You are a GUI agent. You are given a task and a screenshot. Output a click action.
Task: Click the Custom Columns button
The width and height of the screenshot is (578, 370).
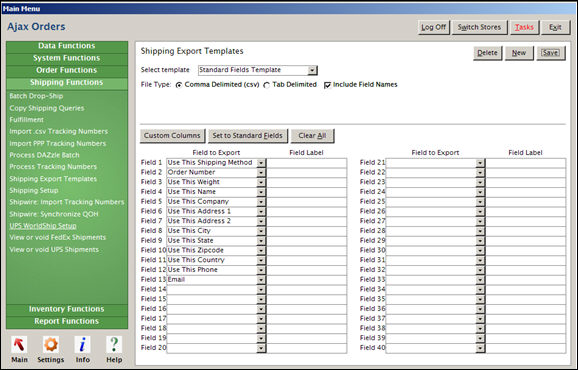pos(172,136)
